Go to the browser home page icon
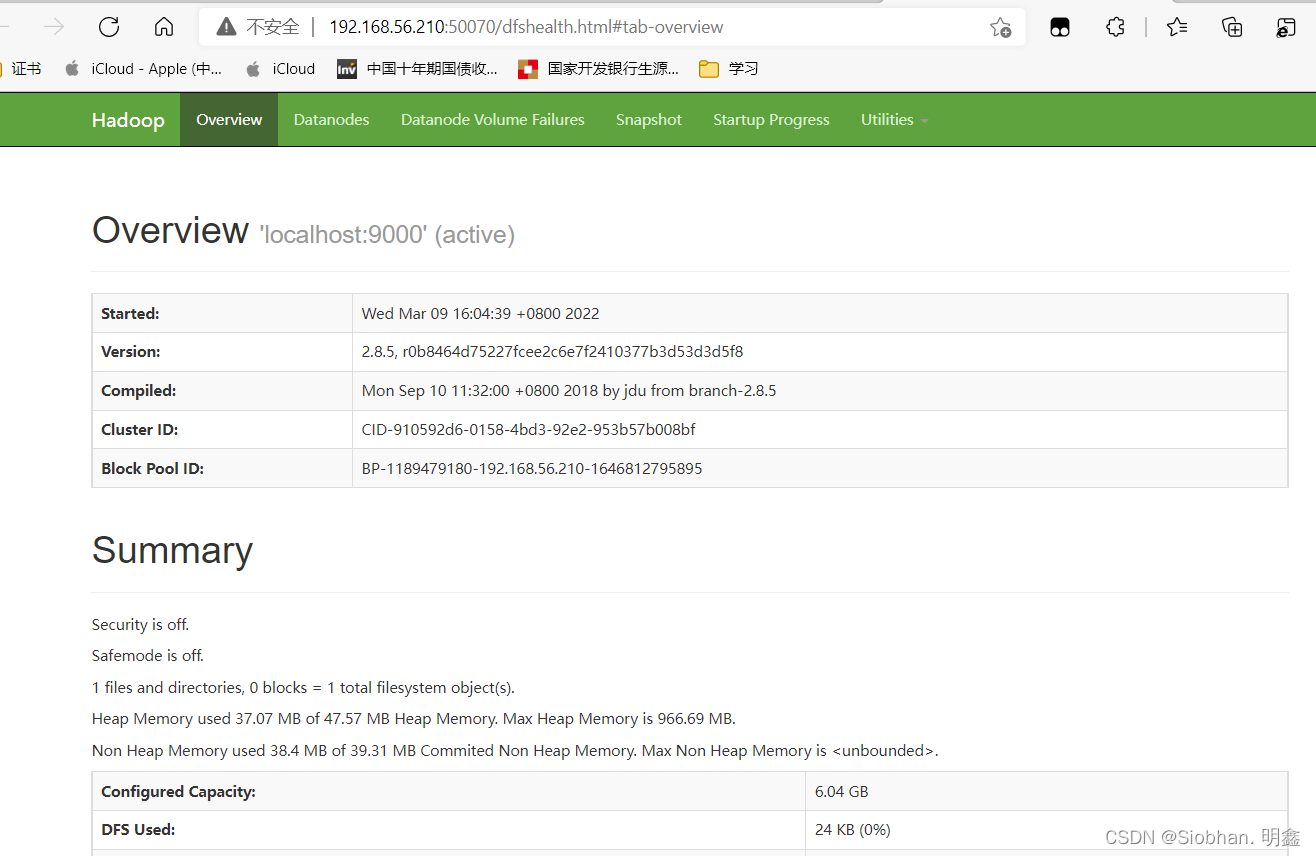1316x856 pixels. (164, 27)
